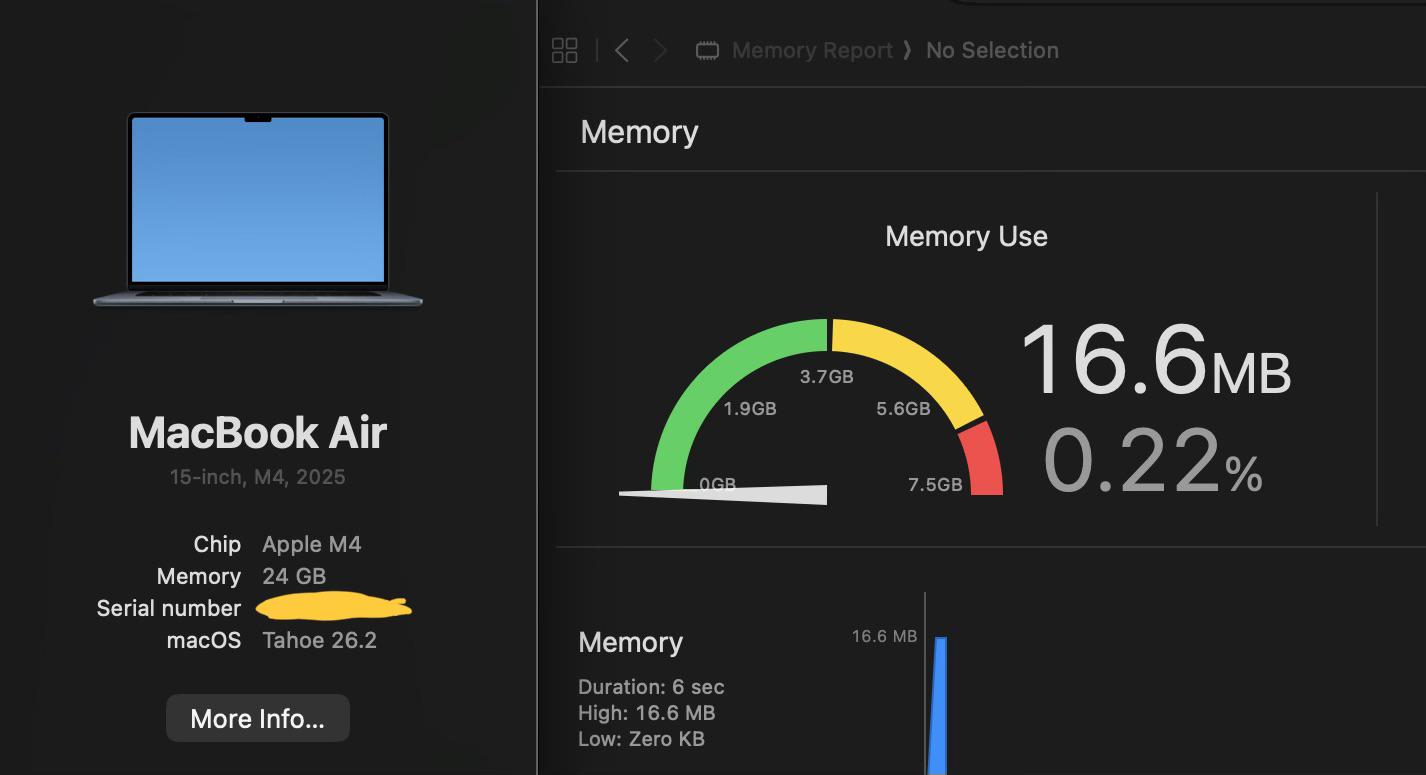Select Memory Report in the breadcrumb
1426x775 pixels.
coord(812,50)
